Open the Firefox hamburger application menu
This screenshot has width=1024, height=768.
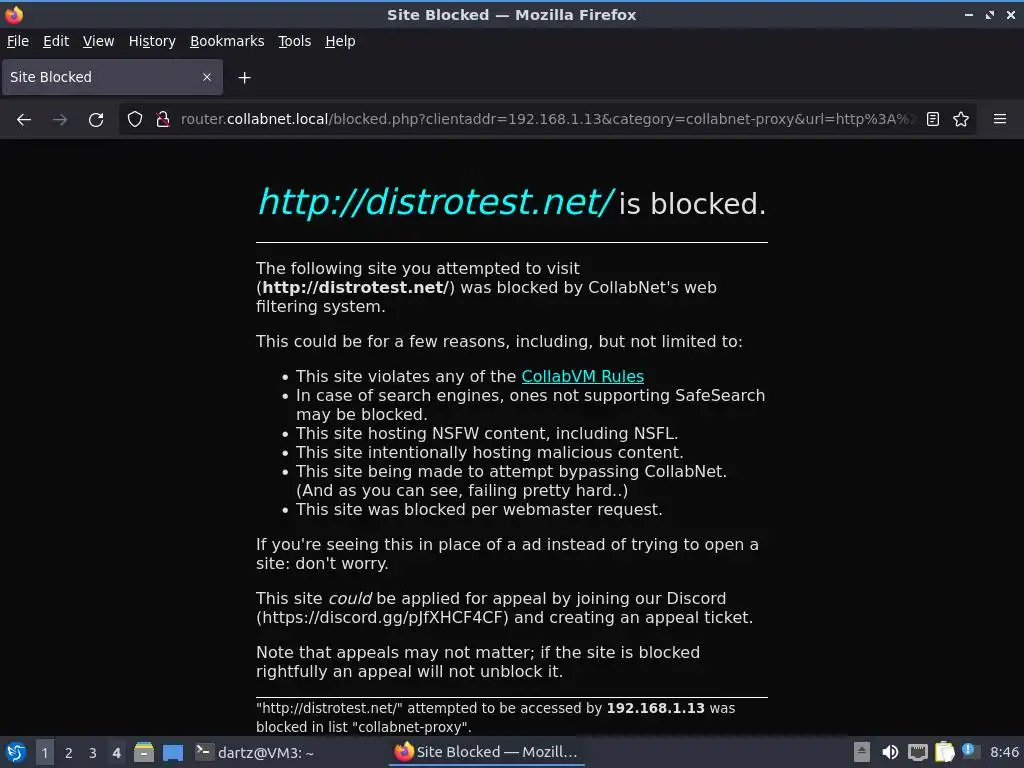1000,120
